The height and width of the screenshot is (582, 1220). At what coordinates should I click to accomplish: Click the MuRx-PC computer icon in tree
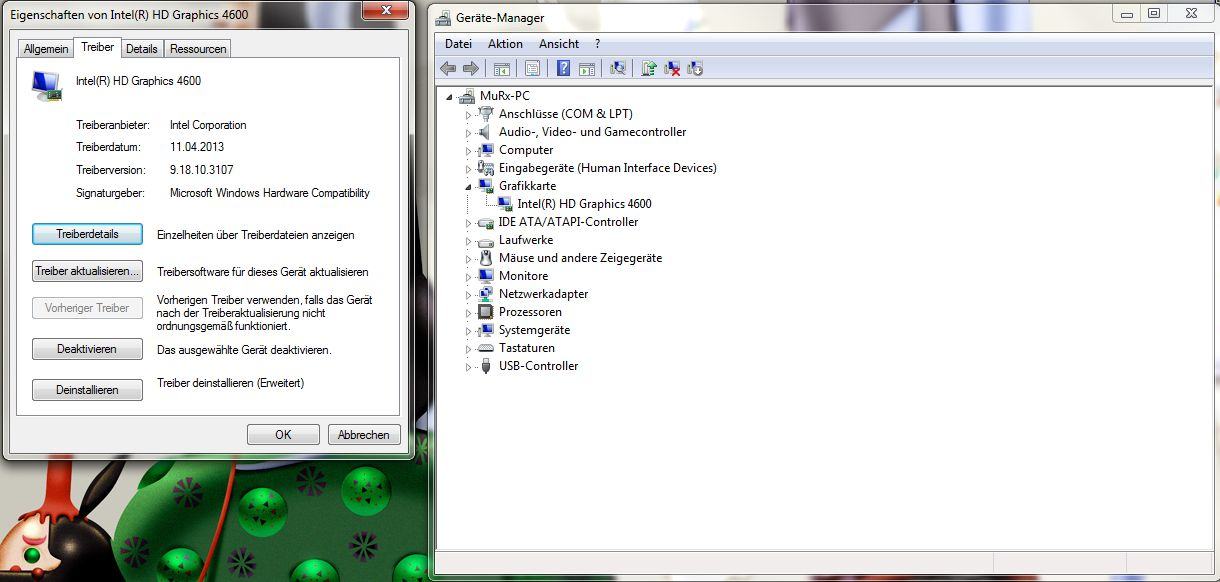click(x=467, y=96)
